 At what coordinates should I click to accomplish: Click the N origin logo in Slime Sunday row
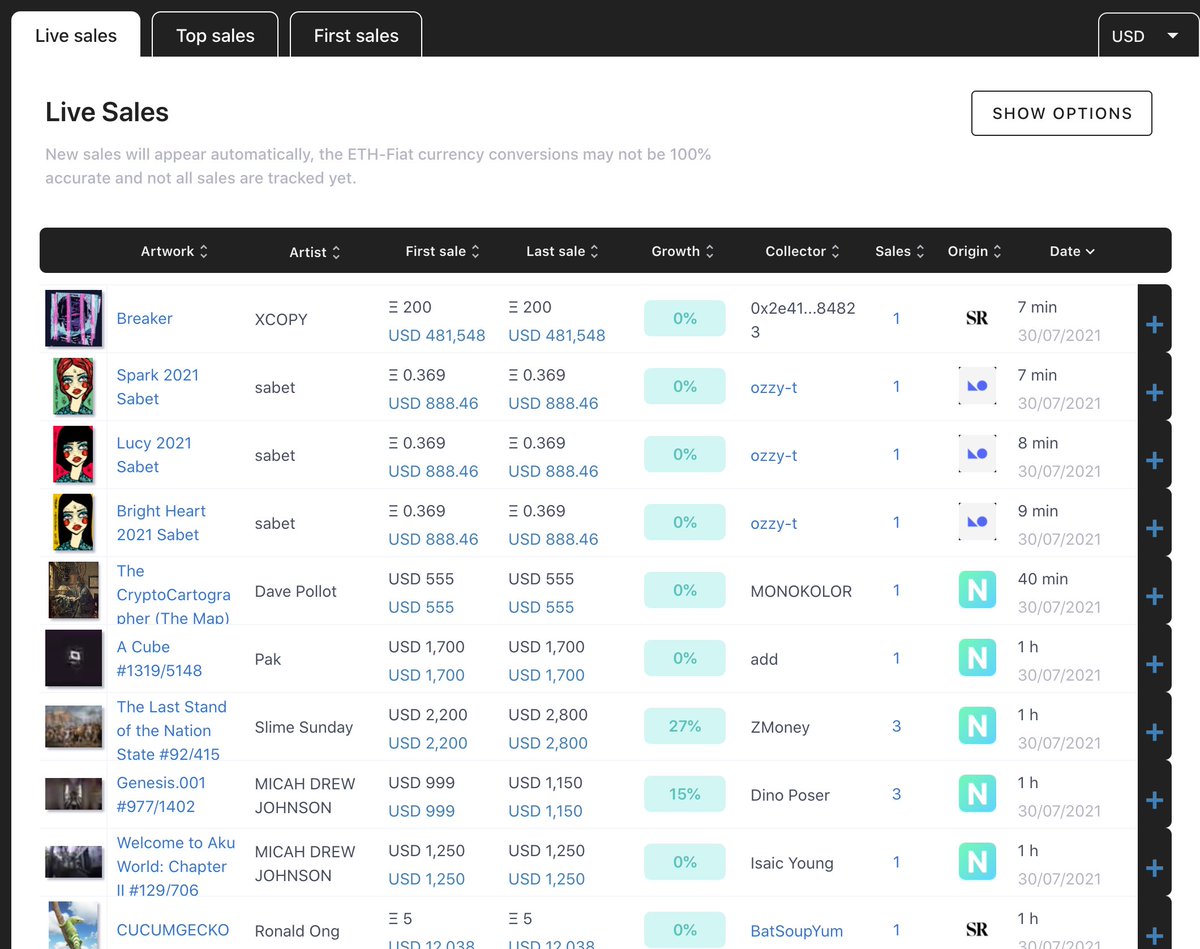977,726
